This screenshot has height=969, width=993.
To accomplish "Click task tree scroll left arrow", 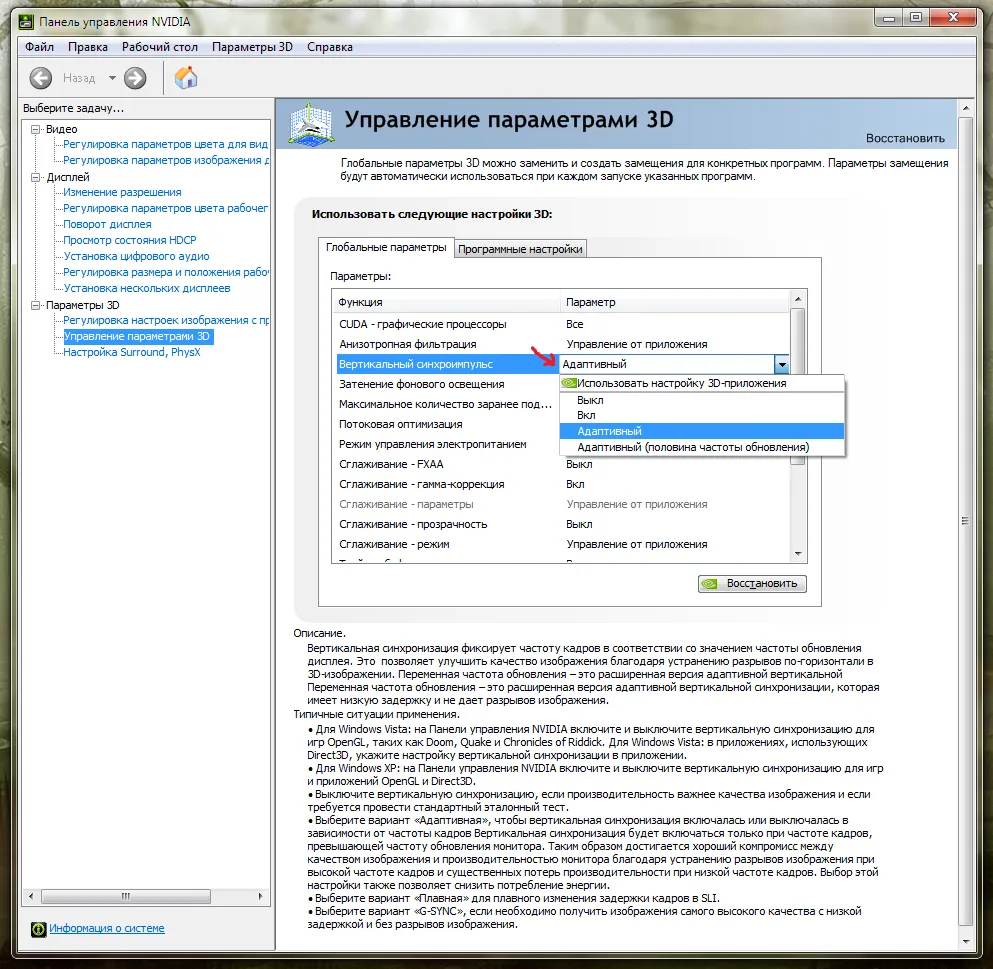I will coord(31,897).
